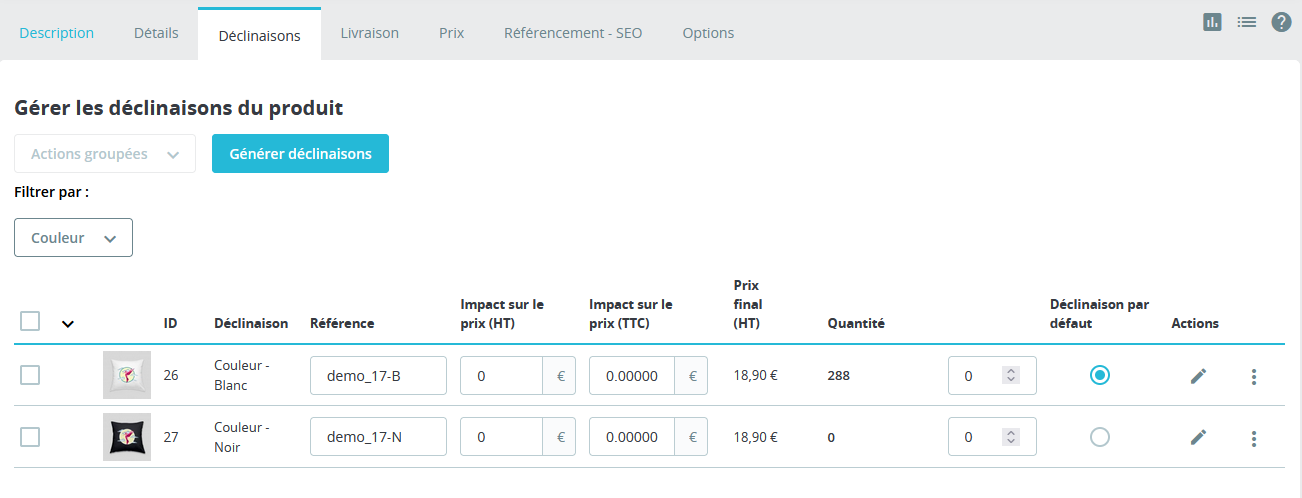Switch to the Livraison tab
Image resolution: width=1302 pixels, height=498 pixels.
tap(369, 33)
